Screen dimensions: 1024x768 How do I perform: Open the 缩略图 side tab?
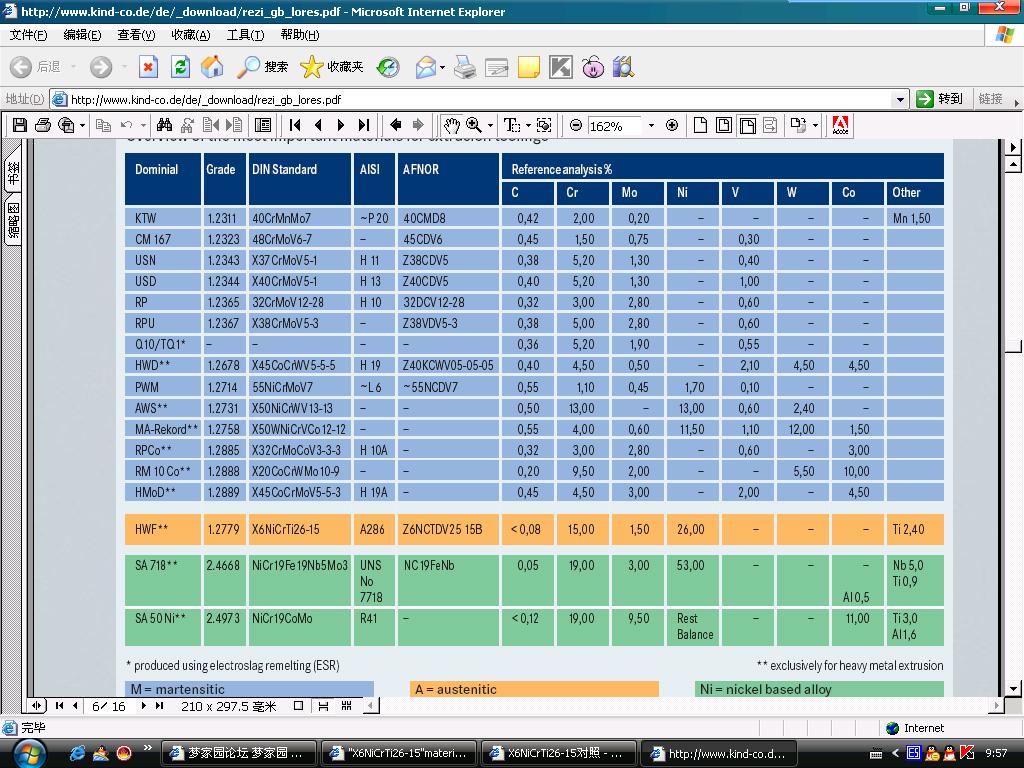pos(12,221)
